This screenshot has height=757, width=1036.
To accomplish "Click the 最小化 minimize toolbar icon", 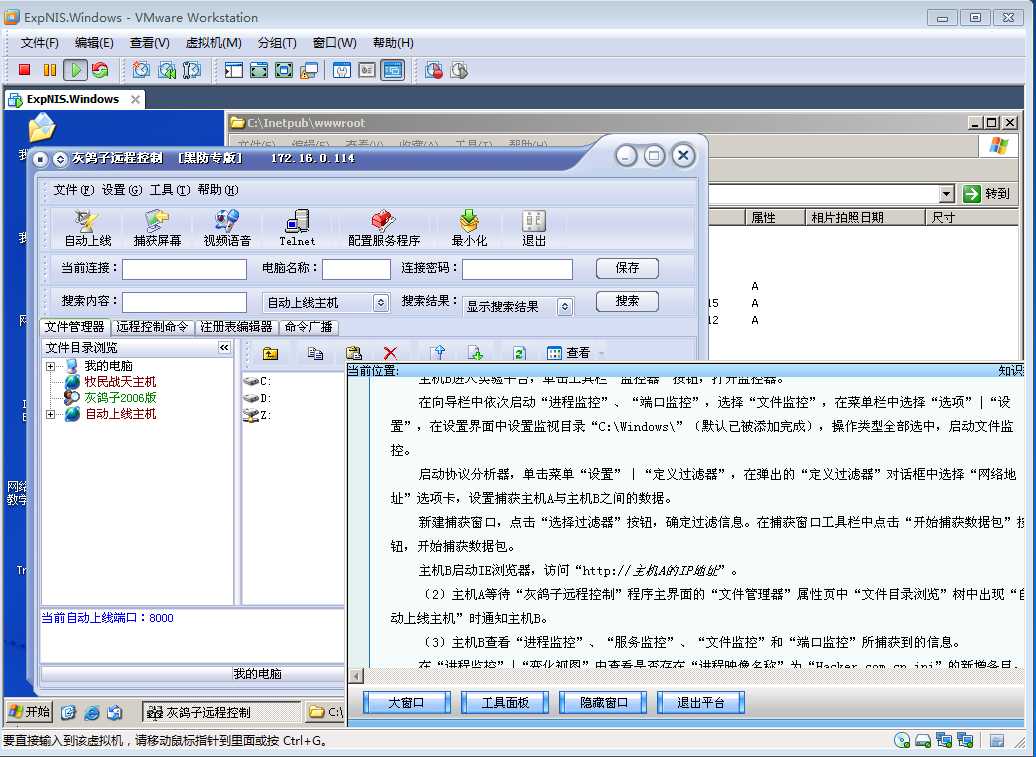I will 469,229.
